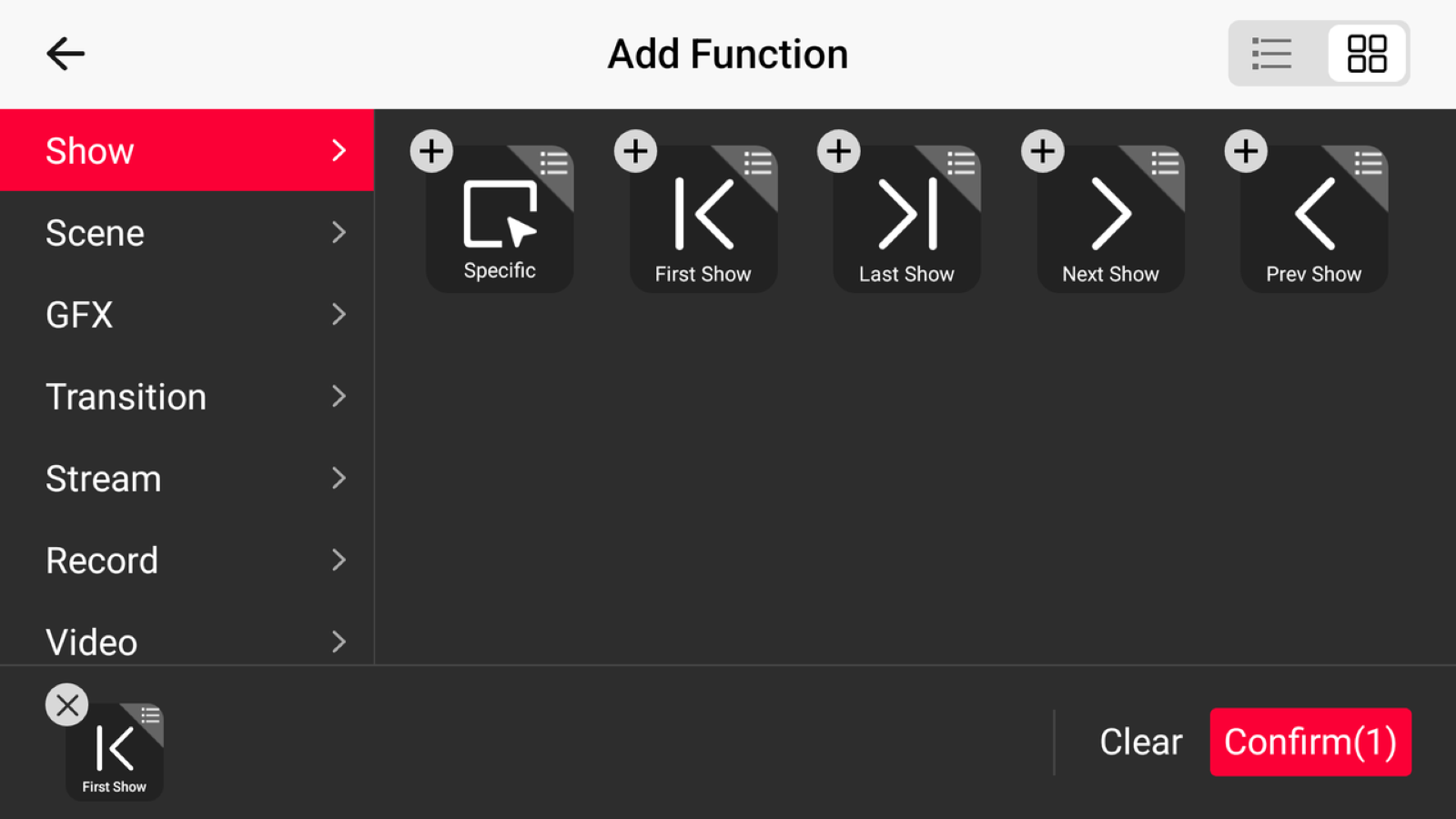Select the Prev Show function tile

tap(1314, 219)
